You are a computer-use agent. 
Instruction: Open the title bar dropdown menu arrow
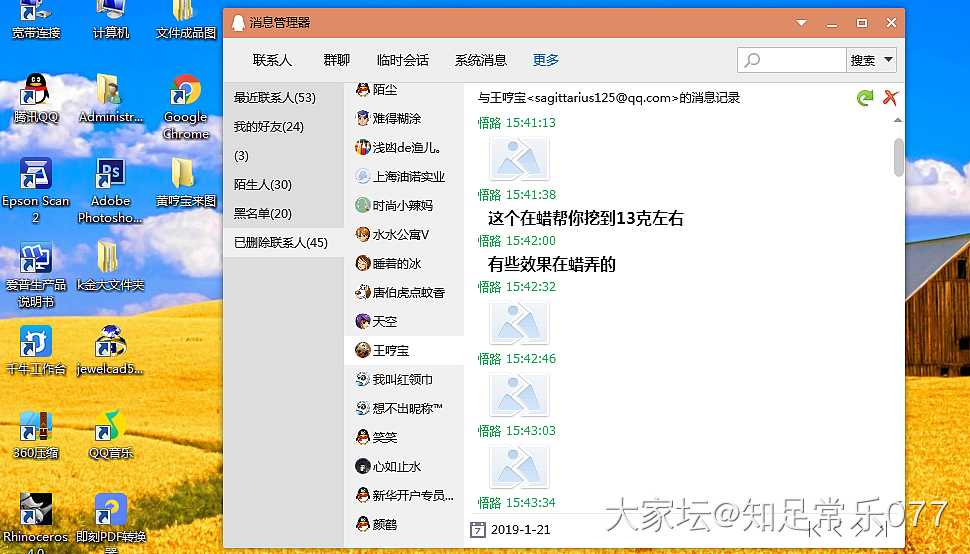point(800,23)
